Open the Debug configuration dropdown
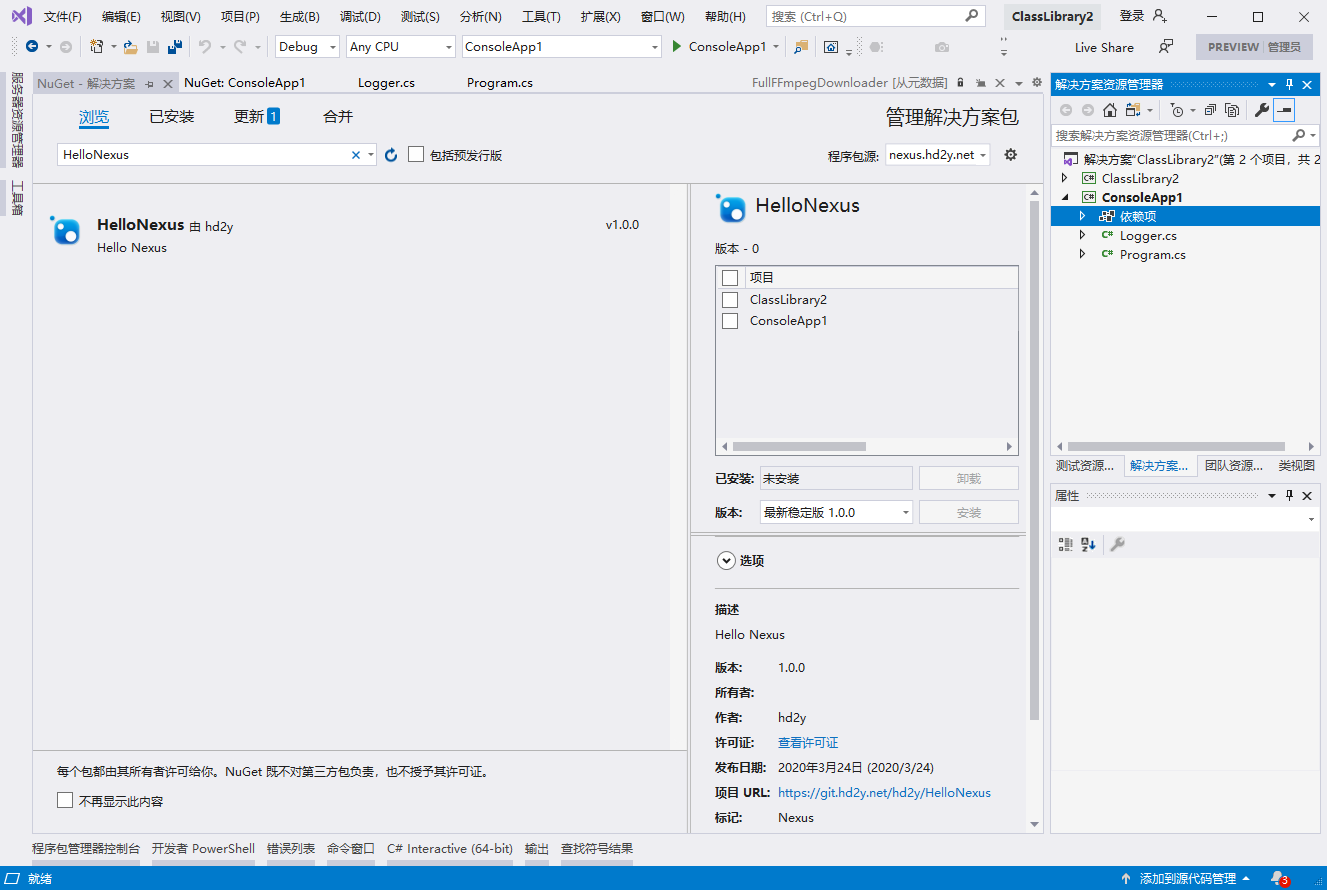 tap(308, 47)
